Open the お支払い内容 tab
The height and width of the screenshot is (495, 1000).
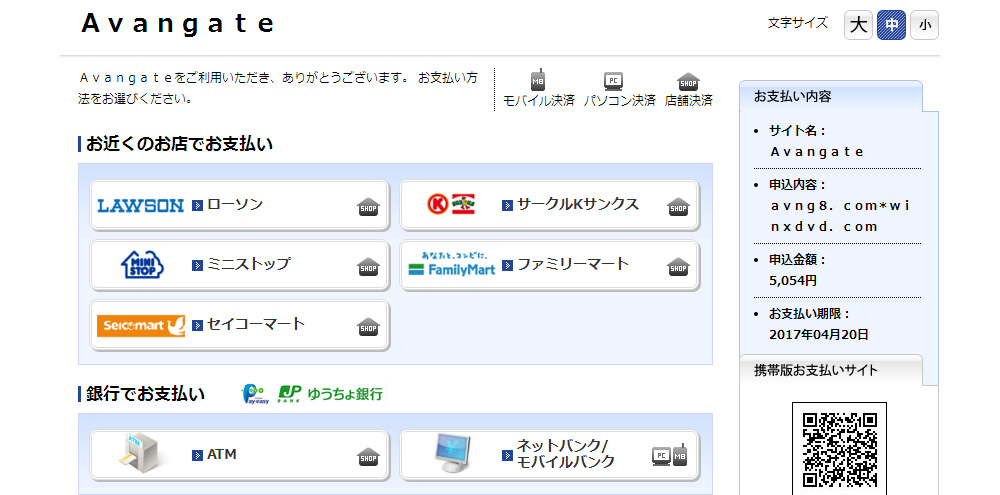pyautogui.click(x=830, y=96)
